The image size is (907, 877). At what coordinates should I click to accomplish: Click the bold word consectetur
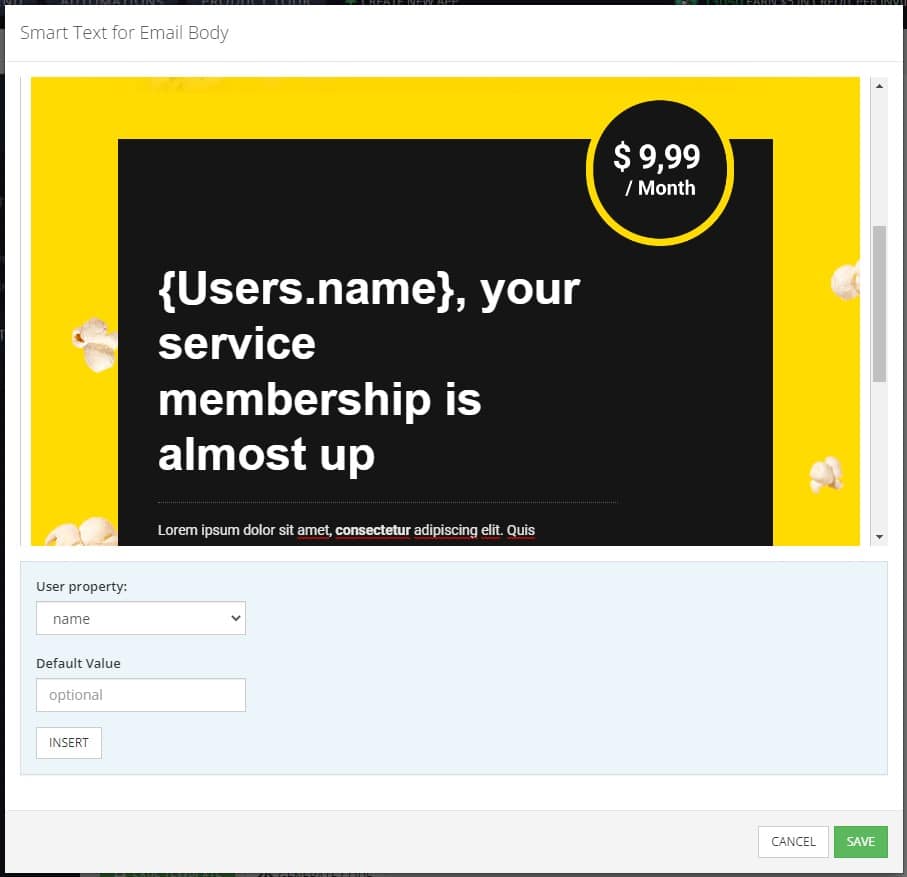(x=373, y=530)
